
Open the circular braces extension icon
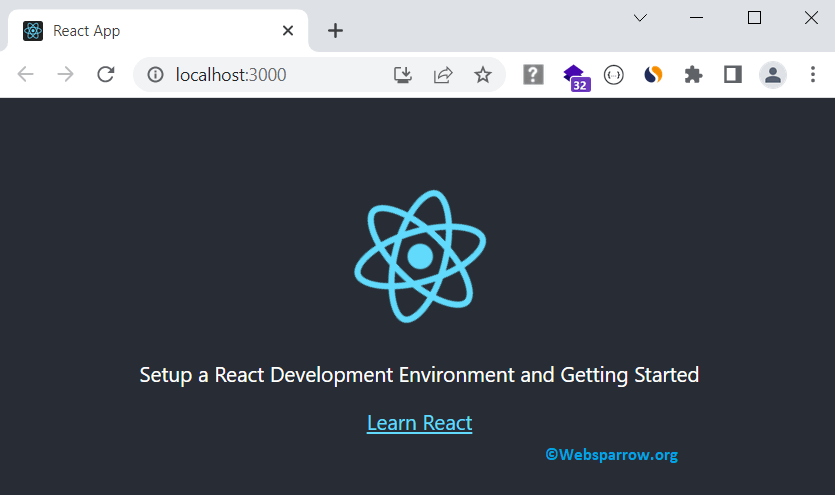613,75
